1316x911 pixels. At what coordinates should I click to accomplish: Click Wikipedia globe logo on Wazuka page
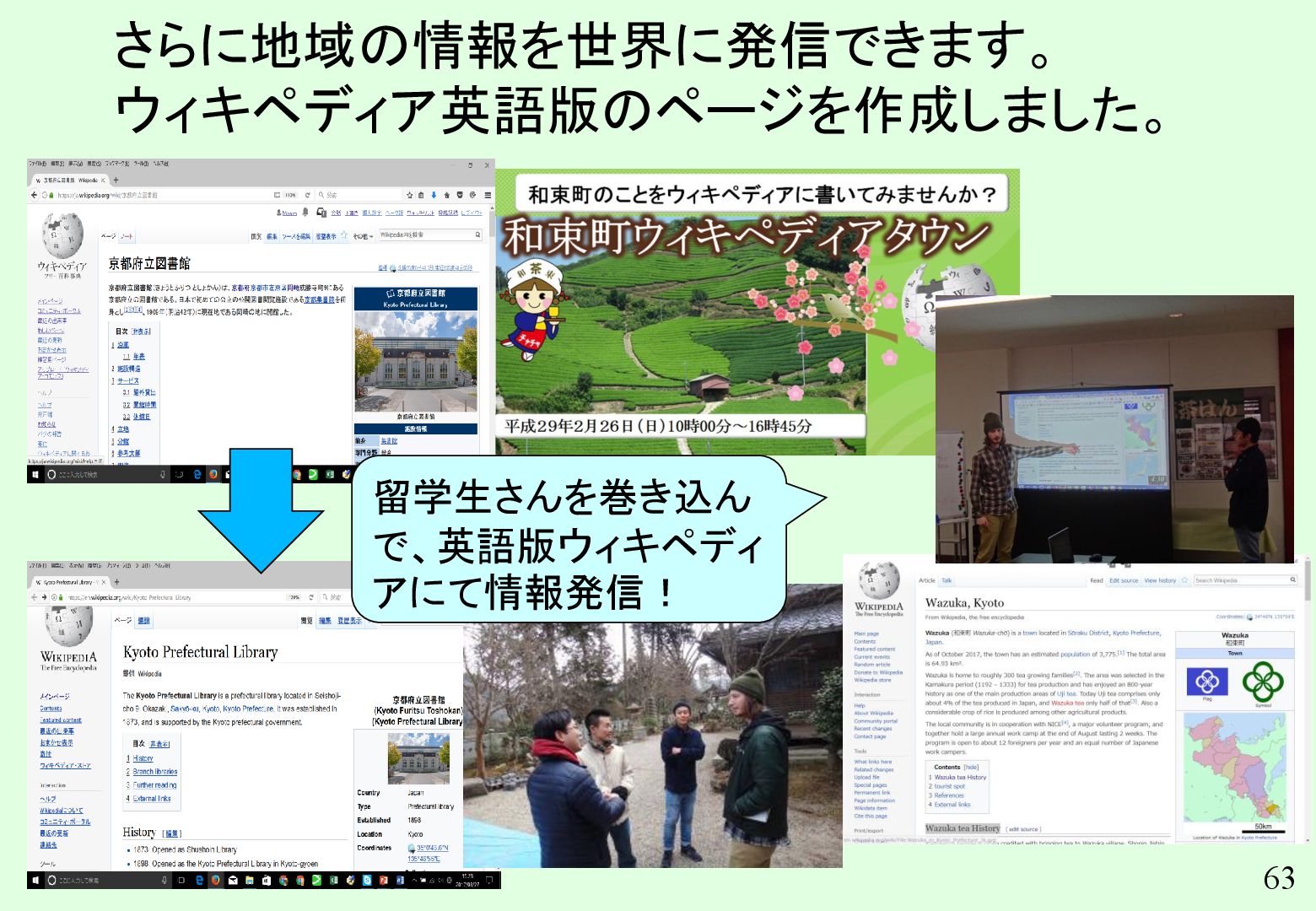point(879,579)
